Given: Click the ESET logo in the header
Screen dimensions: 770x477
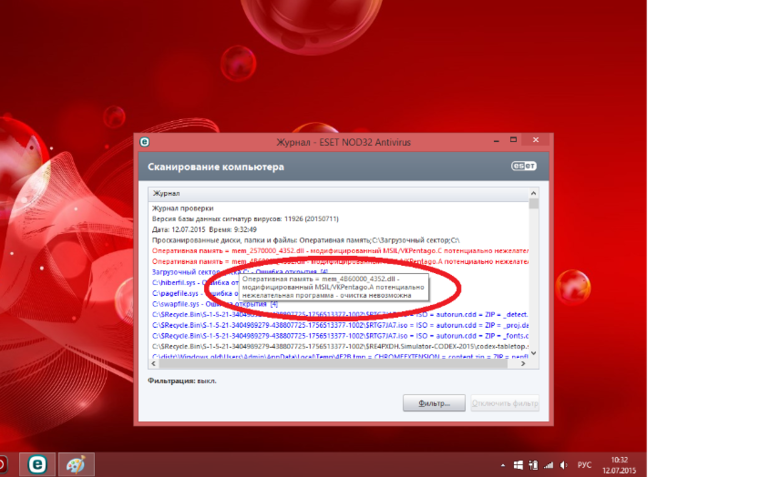Looking at the screenshot, I should tap(524, 168).
